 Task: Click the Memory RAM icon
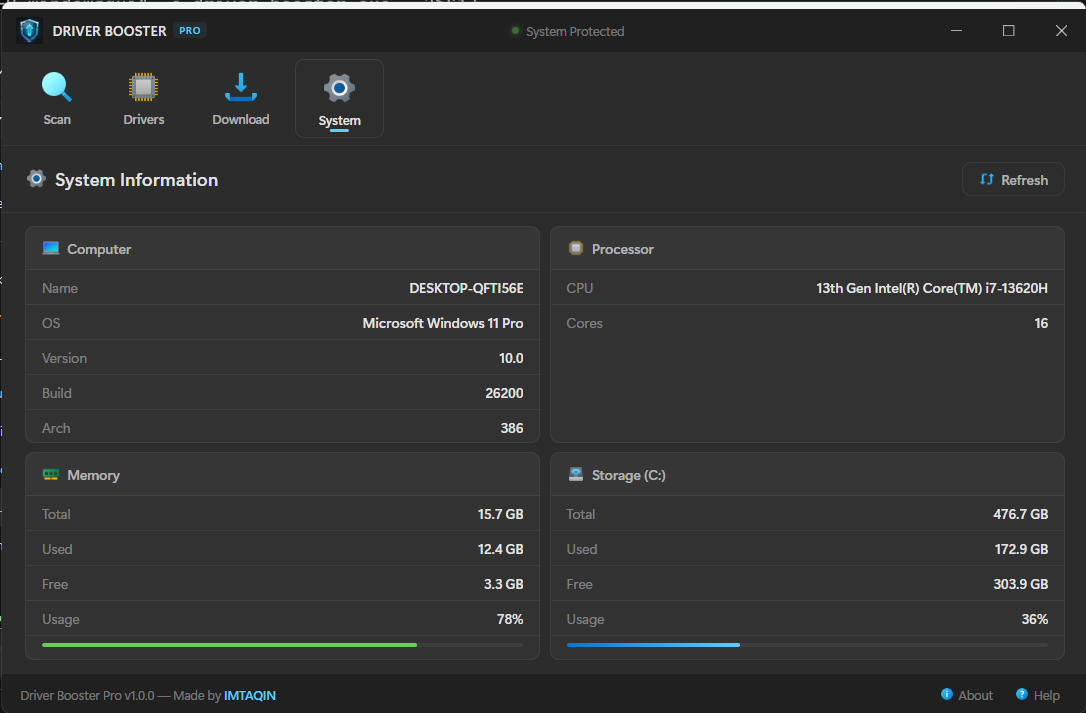(x=51, y=475)
